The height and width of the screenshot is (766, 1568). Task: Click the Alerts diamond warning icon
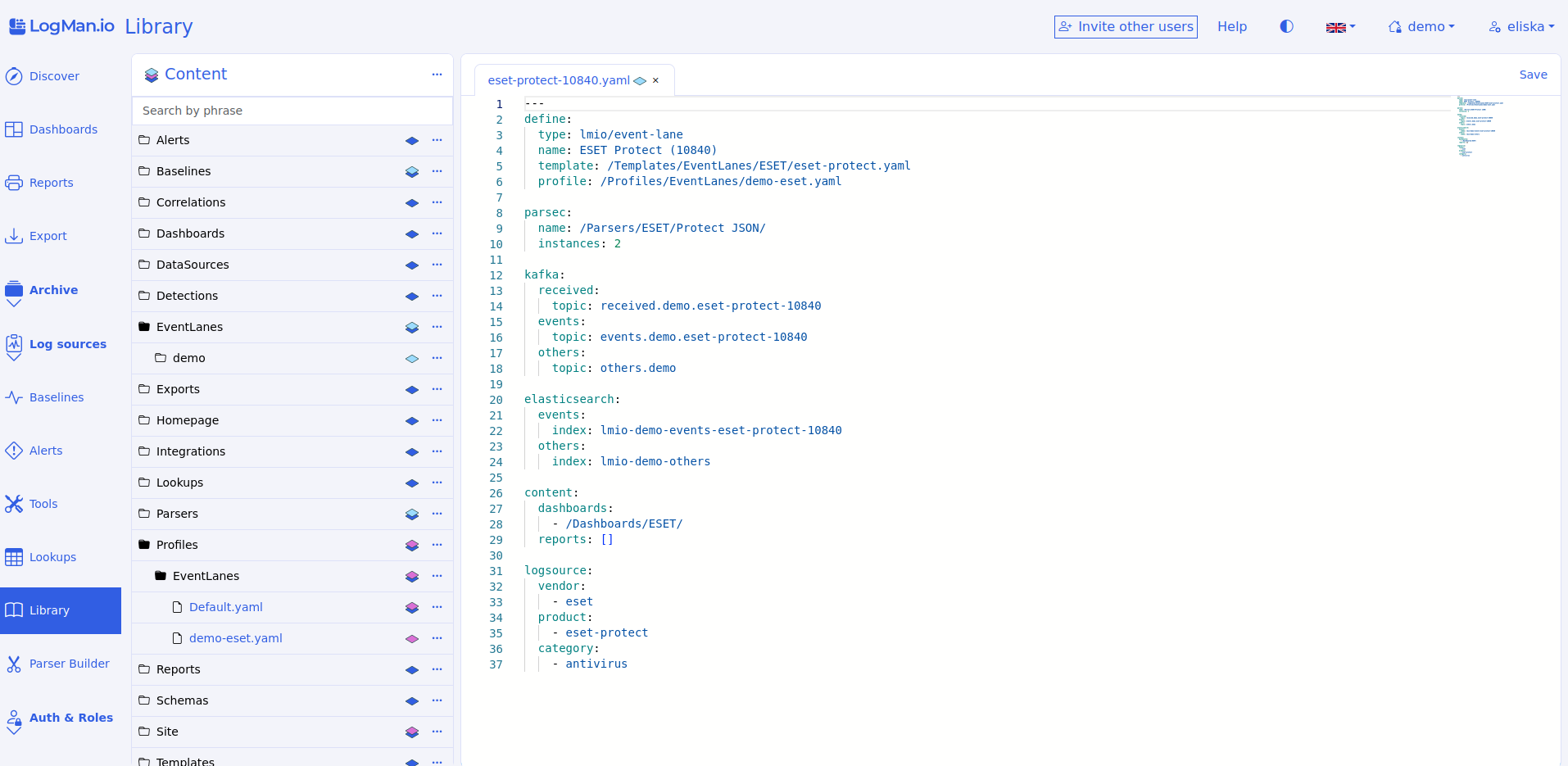pyautogui.click(x=14, y=451)
